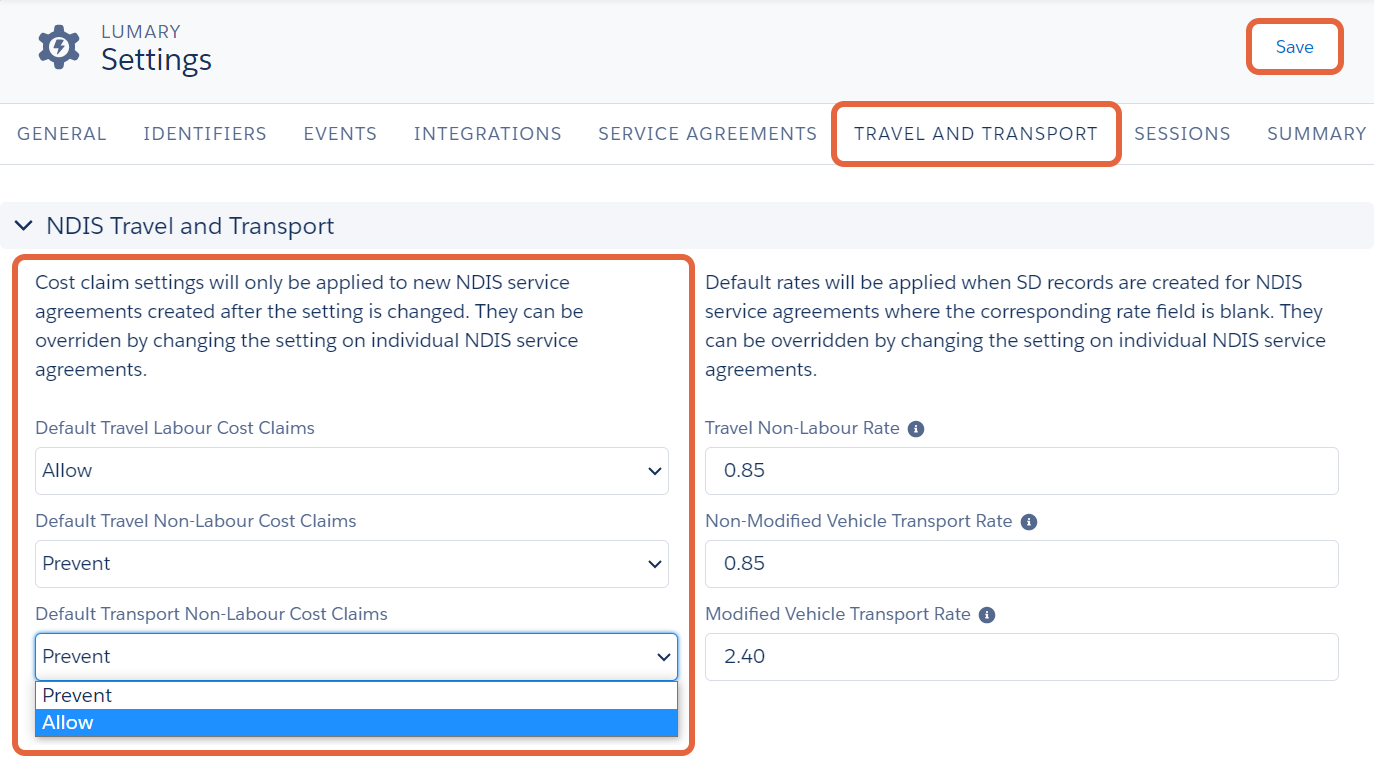Click the Modified Vehicle Transport Rate field
Viewport: 1374px width, 760px height.
(x=1022, y=657)
